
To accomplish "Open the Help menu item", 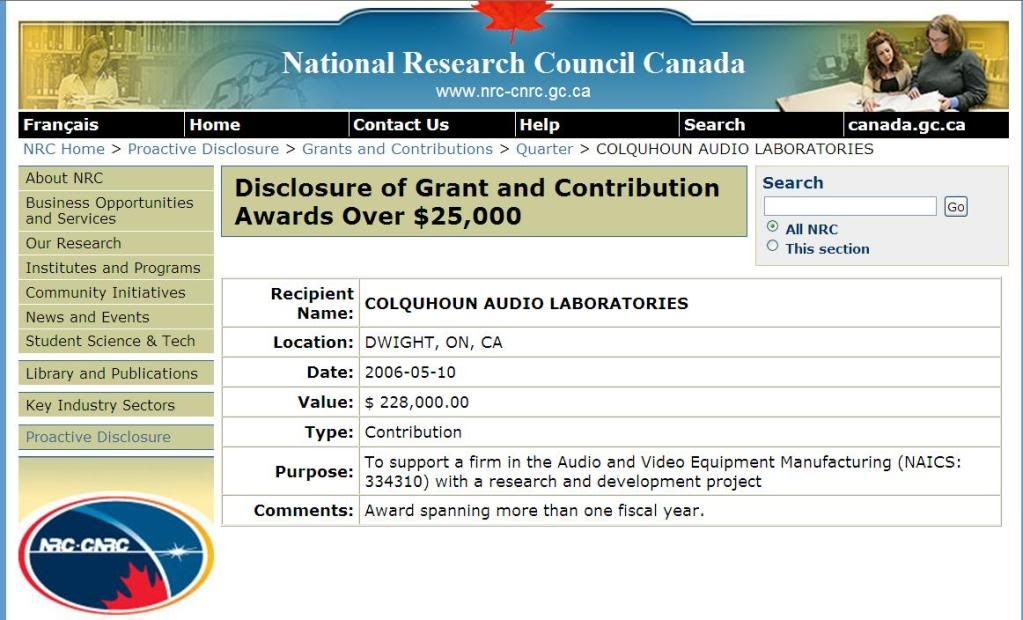I will 540,125.
